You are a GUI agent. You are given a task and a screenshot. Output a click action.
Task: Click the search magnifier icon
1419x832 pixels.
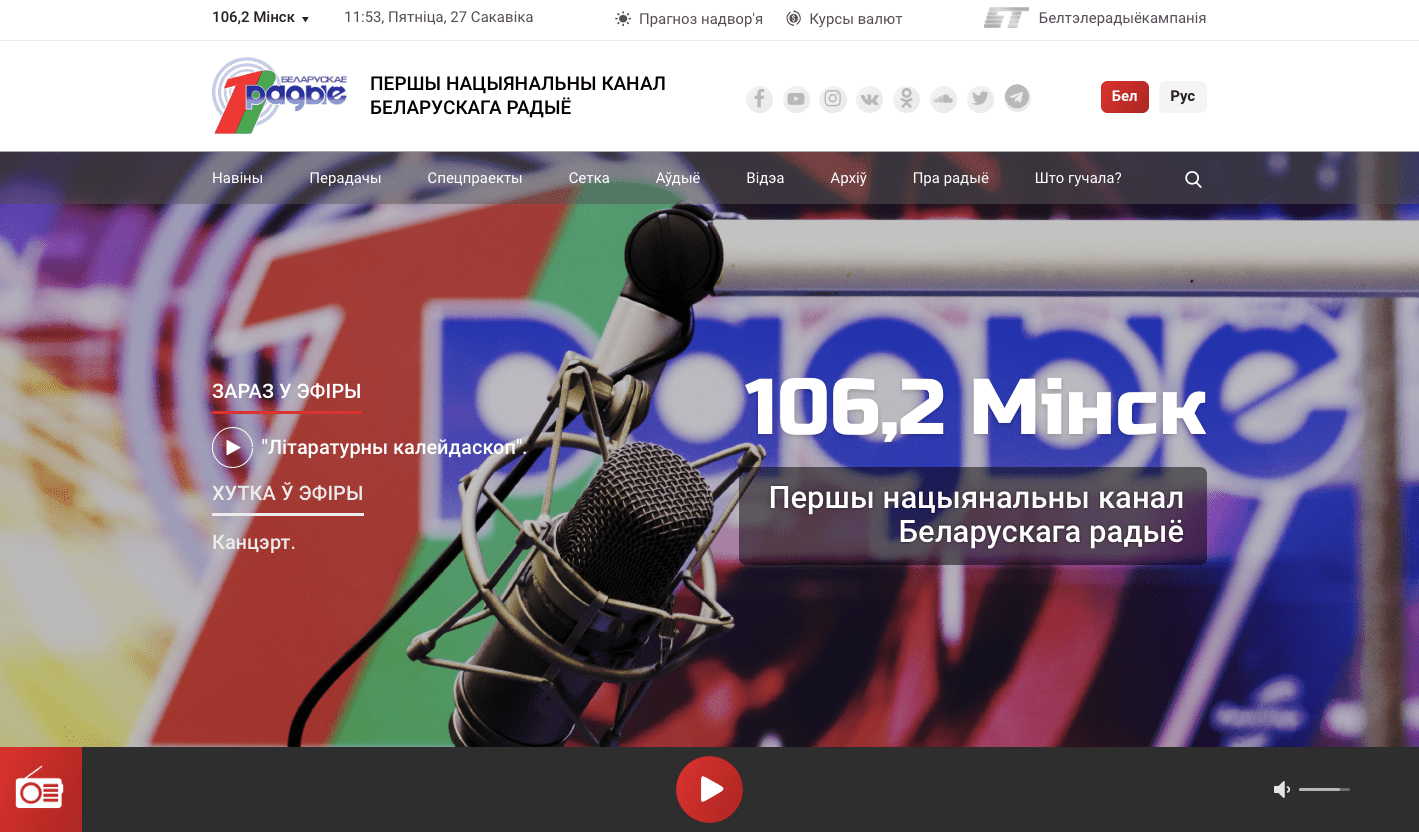coord(1193,179)
